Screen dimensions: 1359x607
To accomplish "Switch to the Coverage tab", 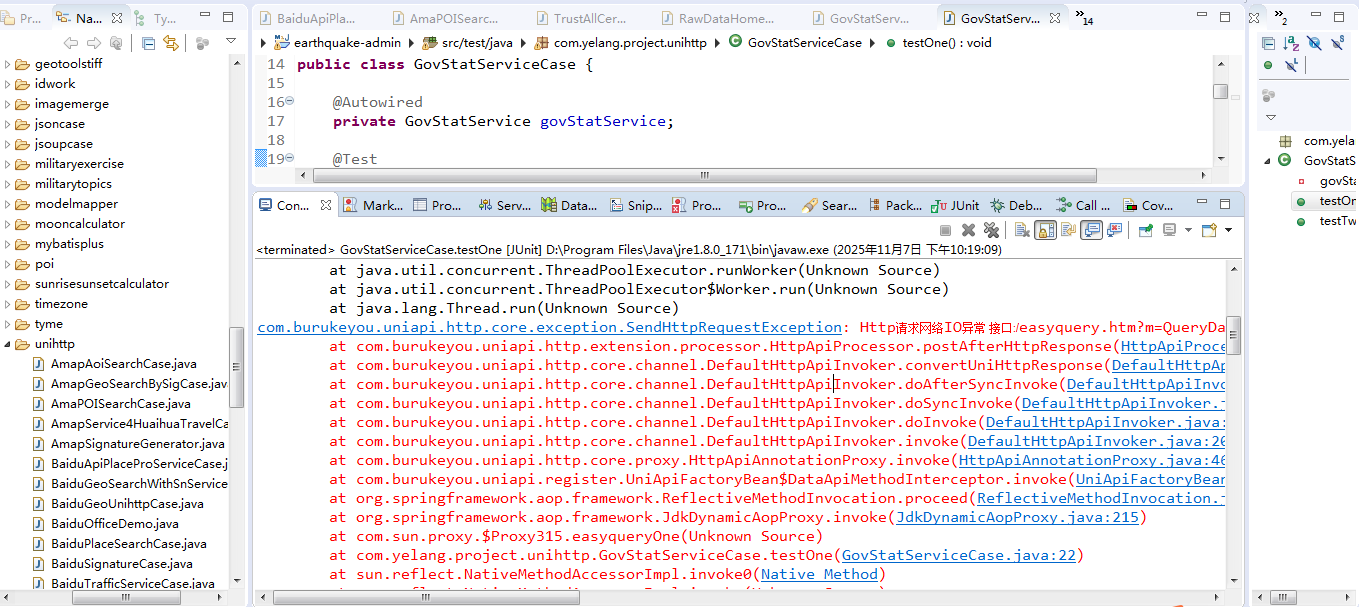I will (1148, 206).
